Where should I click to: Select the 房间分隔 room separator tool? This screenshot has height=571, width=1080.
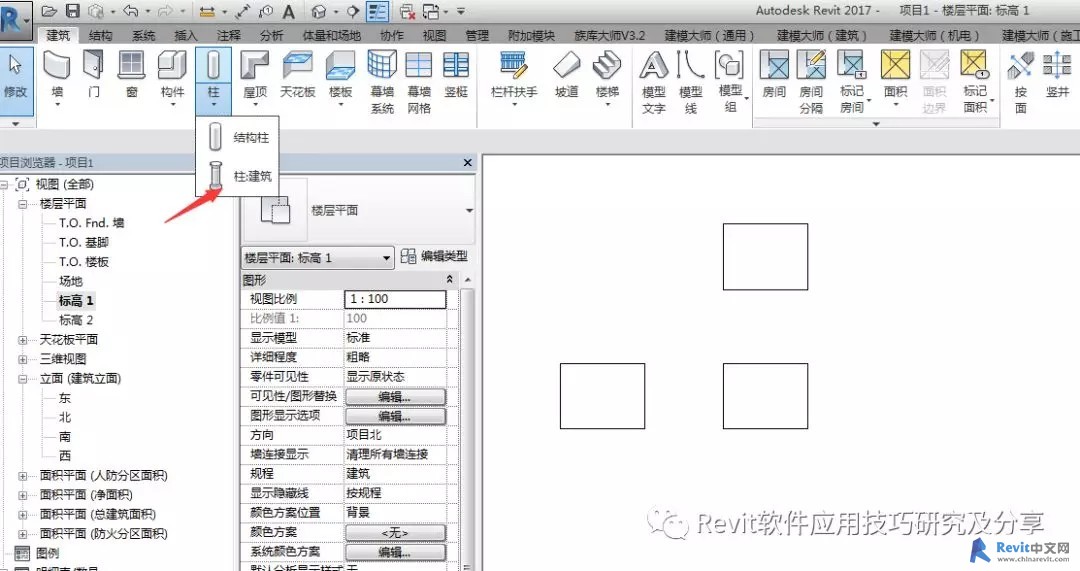(811, 81)
